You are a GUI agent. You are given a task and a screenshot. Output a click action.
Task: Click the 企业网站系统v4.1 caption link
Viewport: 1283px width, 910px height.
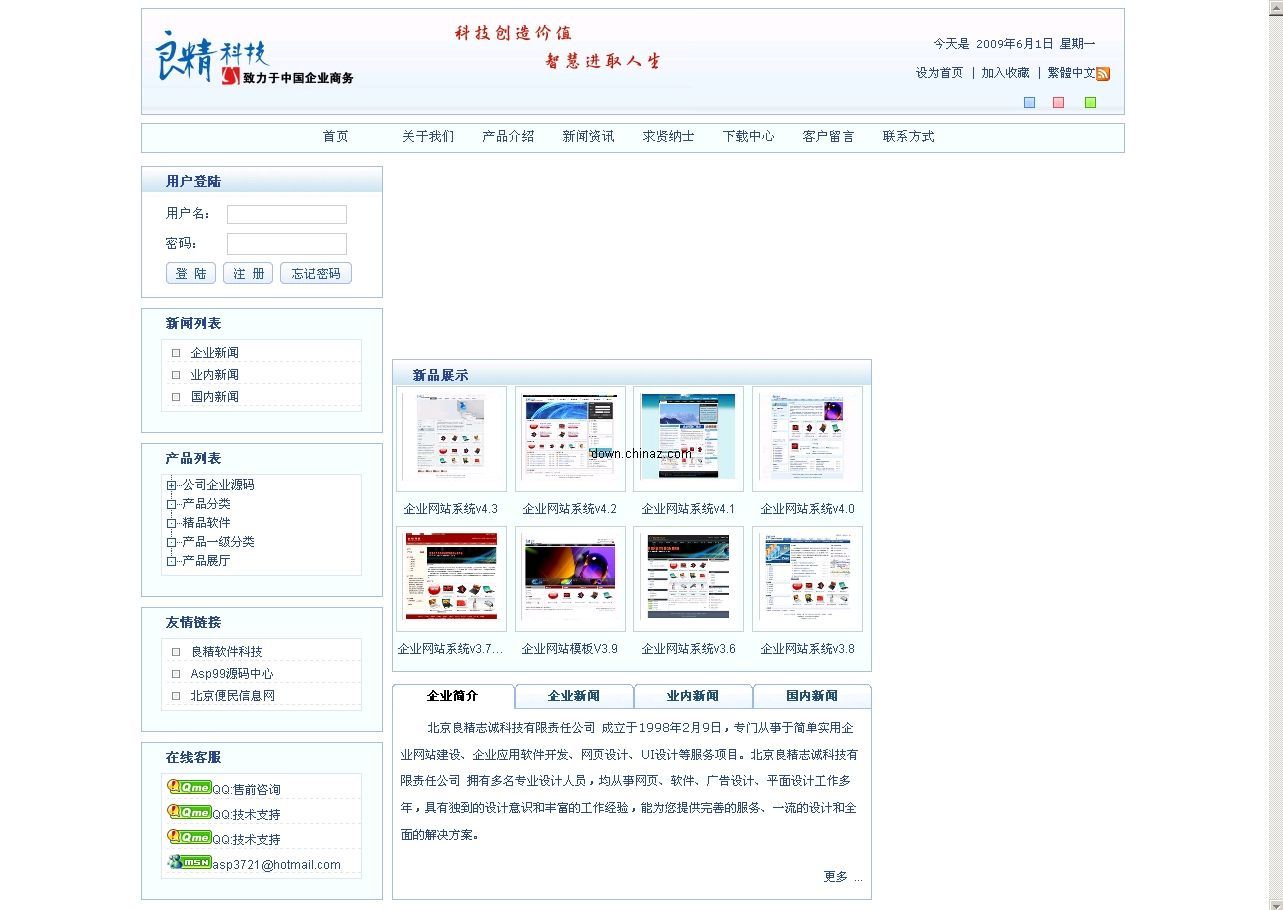688,509
